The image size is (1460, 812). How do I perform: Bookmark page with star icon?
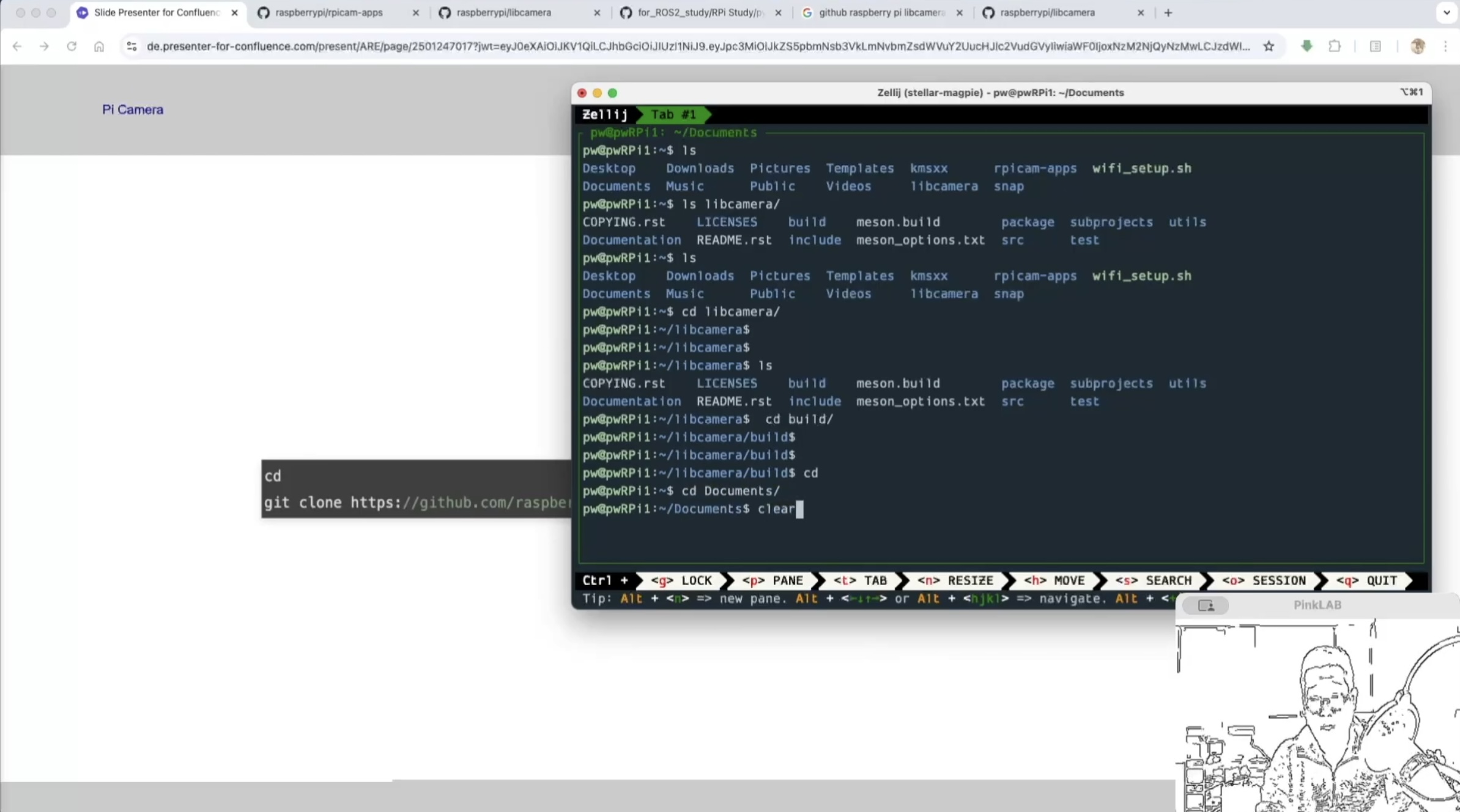pyautogui.click(x=1269, y=46)
